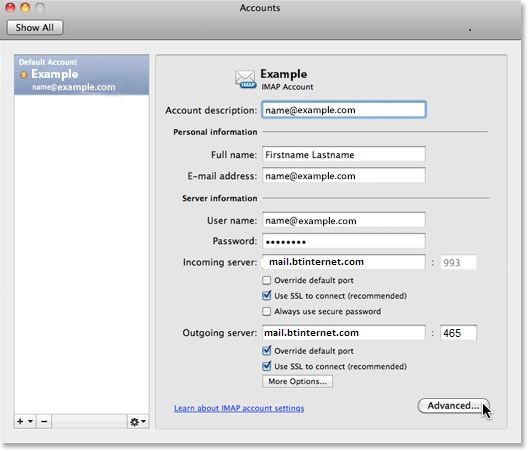Click the plus add account icon
The height and width of the screenshot is (451, 528).
coord(20,421)
